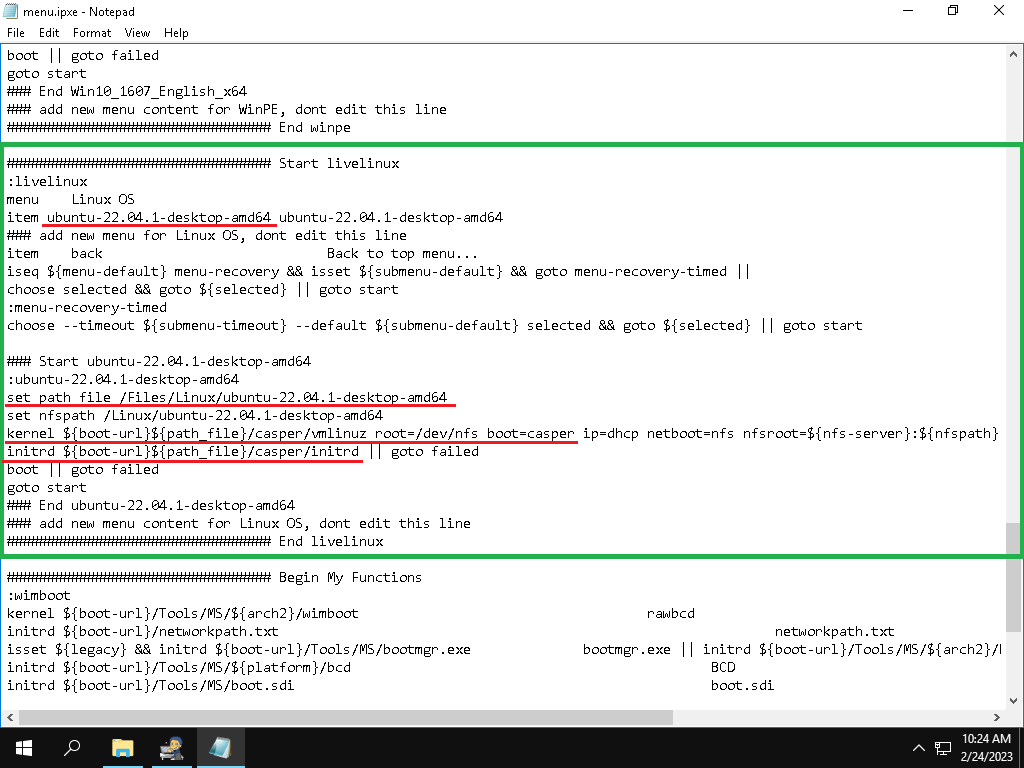
Task: Open the notification center icon
Action: click(1003, 748)
